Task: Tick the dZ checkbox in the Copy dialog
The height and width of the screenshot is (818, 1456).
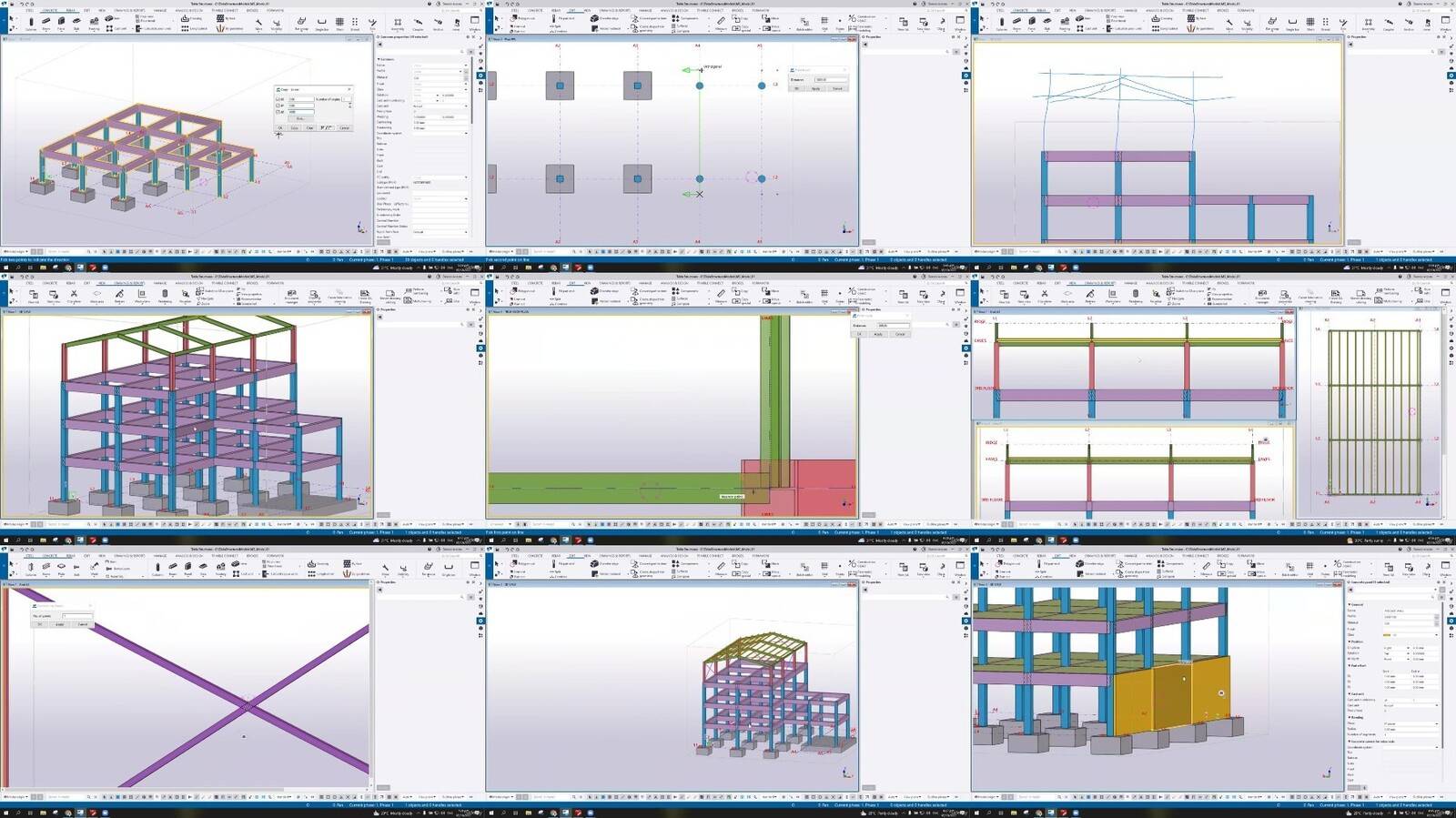Action: point(278,112)
